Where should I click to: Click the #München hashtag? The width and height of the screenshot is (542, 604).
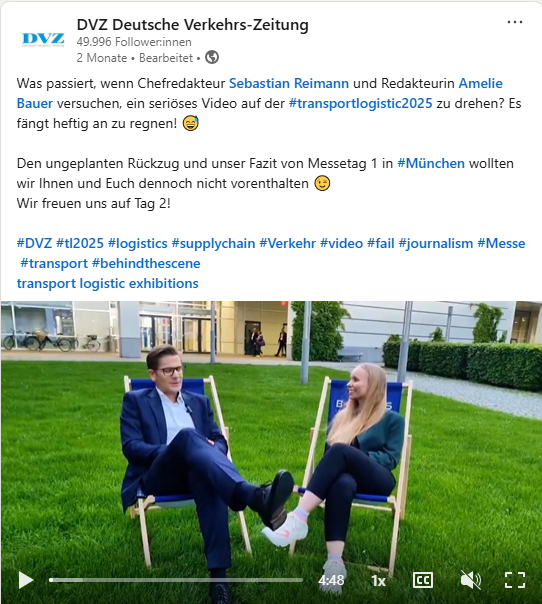(x=431, y=163)
